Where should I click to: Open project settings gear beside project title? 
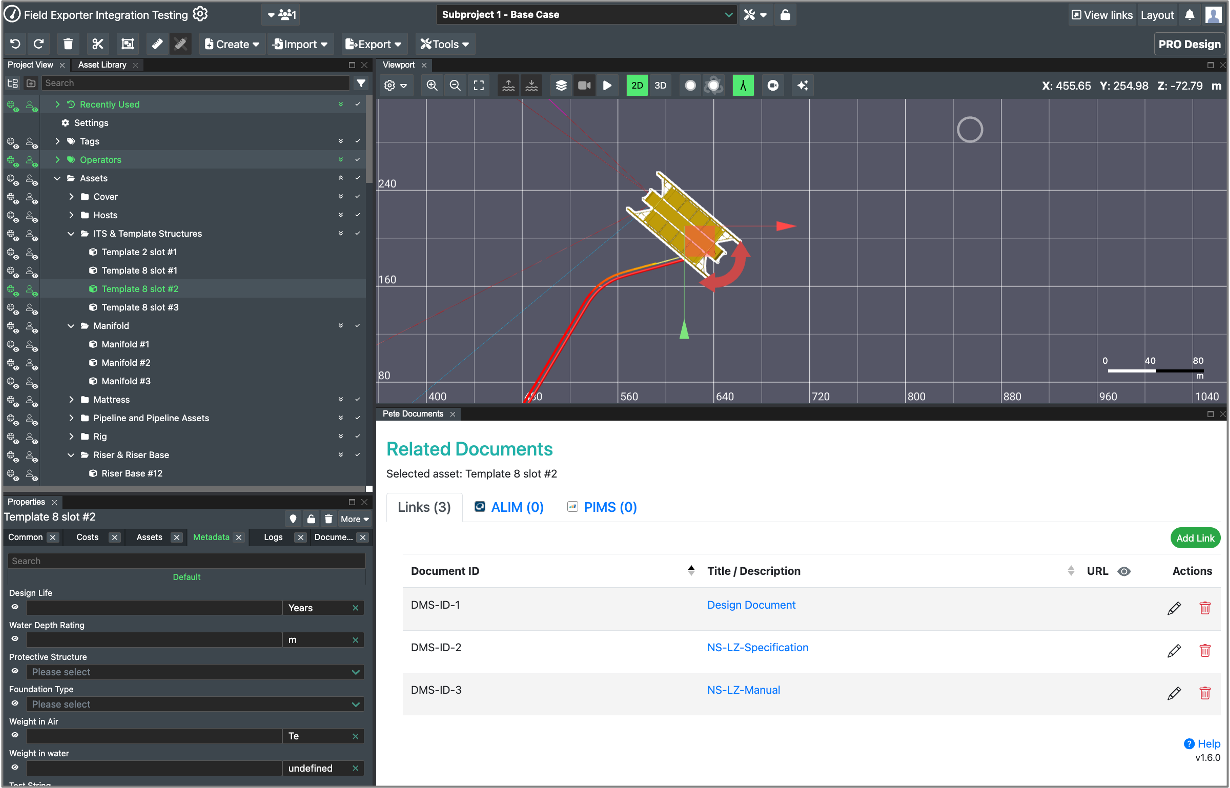(x=200, y=14)
